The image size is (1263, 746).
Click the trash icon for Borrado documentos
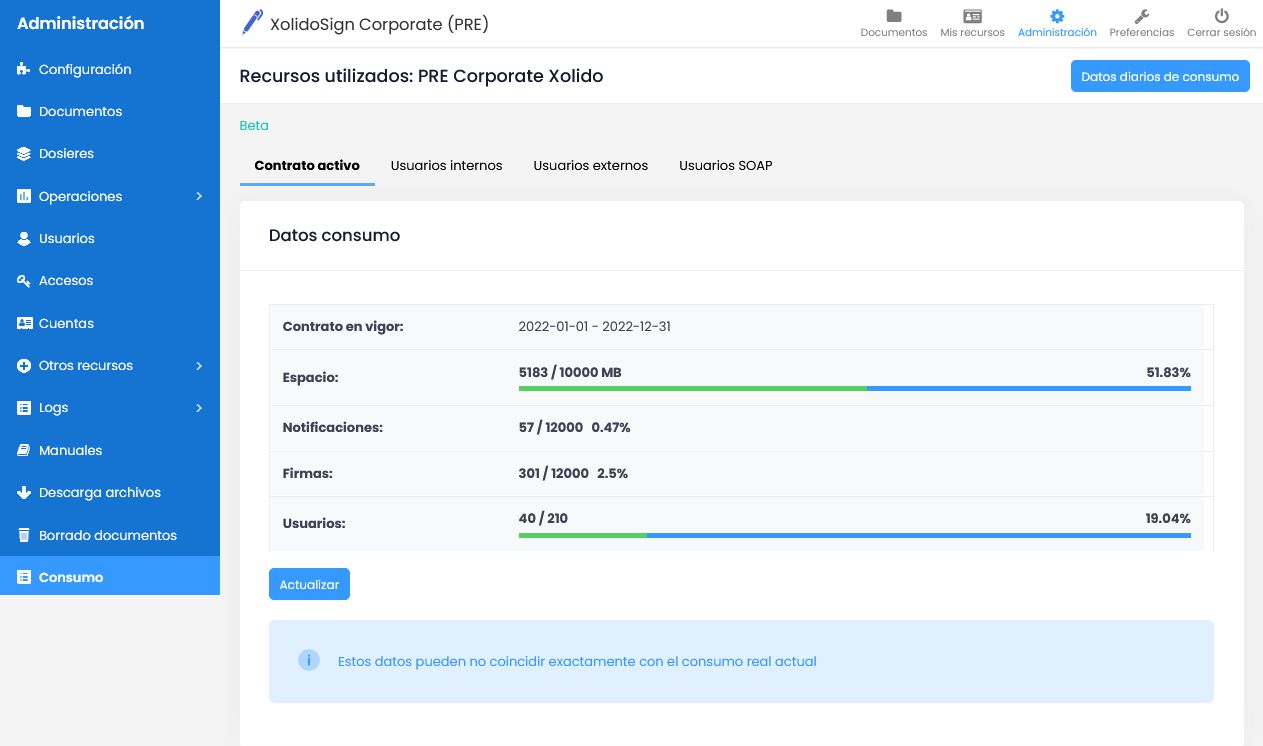tap(24, 536)
